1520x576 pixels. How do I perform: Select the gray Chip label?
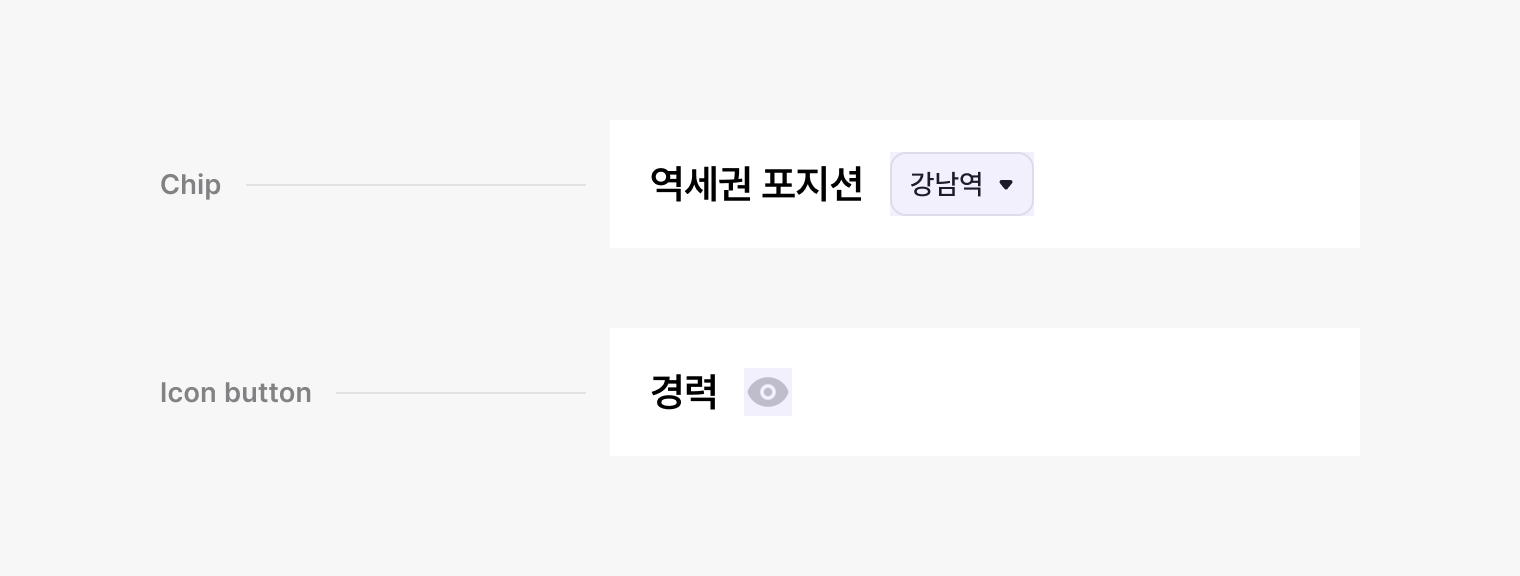[190, 185]
